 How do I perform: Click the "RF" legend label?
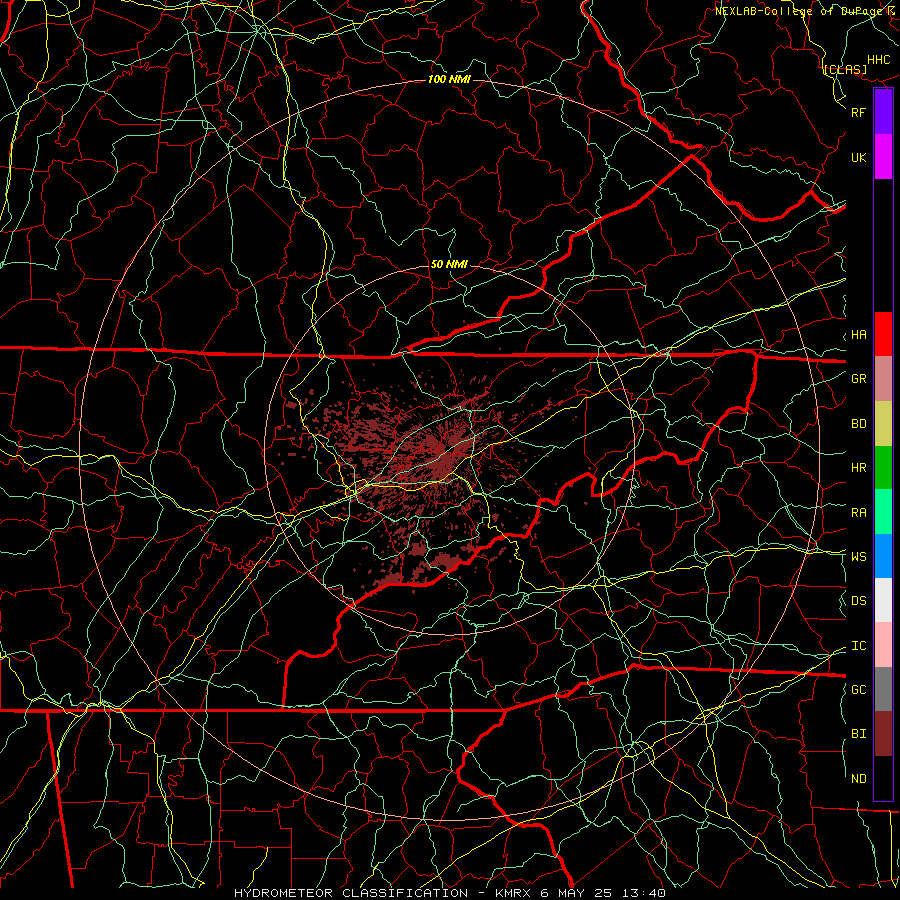click(859, 112)
